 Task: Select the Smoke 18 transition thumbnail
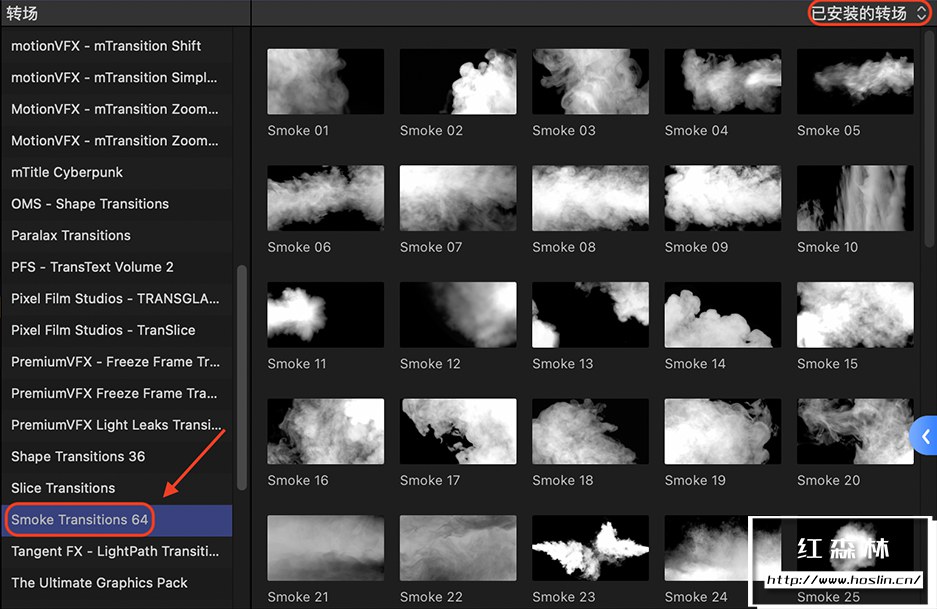[590, 431]
